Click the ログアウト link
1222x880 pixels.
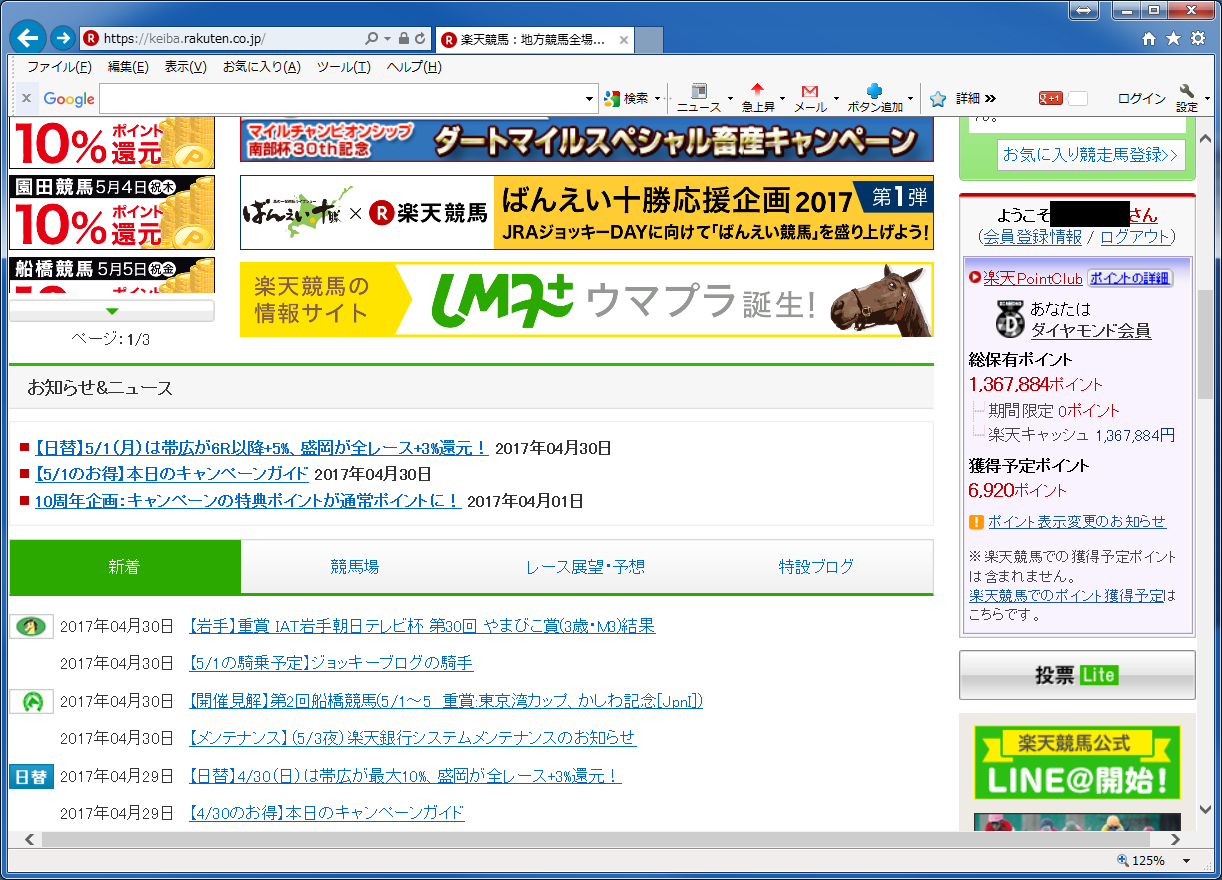(1135, 237)
